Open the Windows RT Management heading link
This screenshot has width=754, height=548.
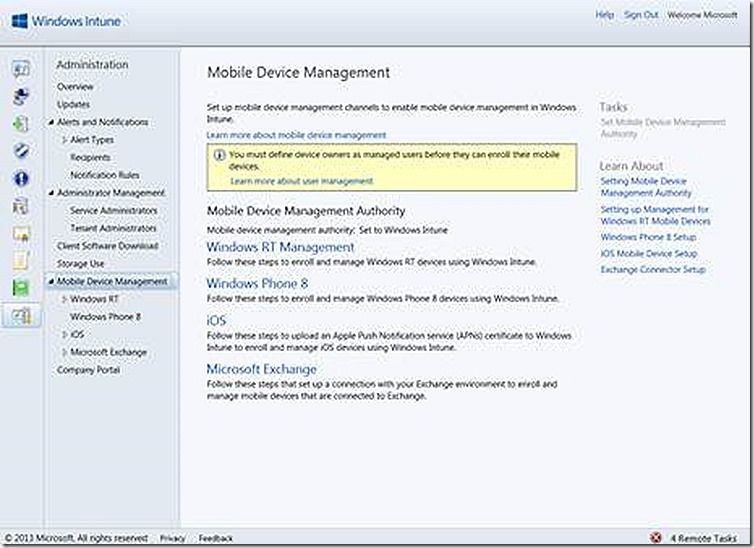280,247
